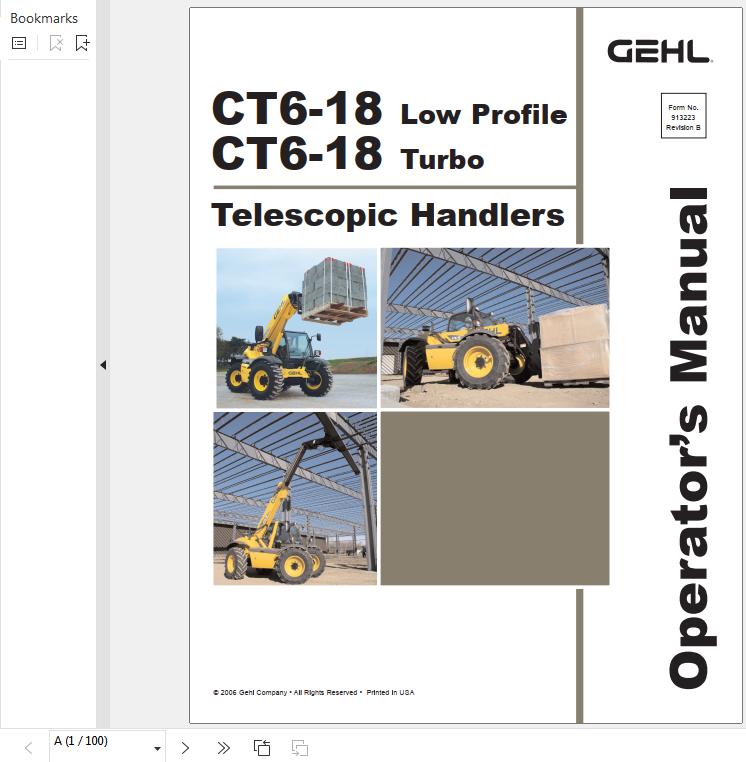Image resolution: width=746 pixels, height=762 pixels.
Task: Click the greyed next view icon
Action: (x=300, y=748)
